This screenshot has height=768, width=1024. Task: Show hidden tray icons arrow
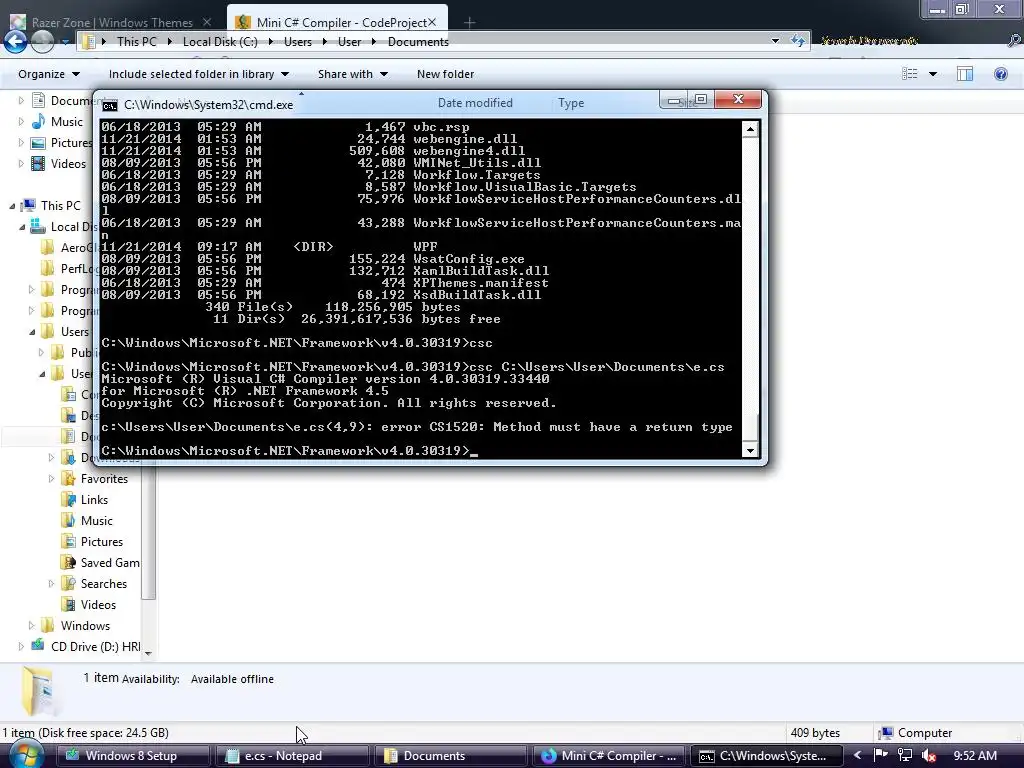(x=857, y=755)
